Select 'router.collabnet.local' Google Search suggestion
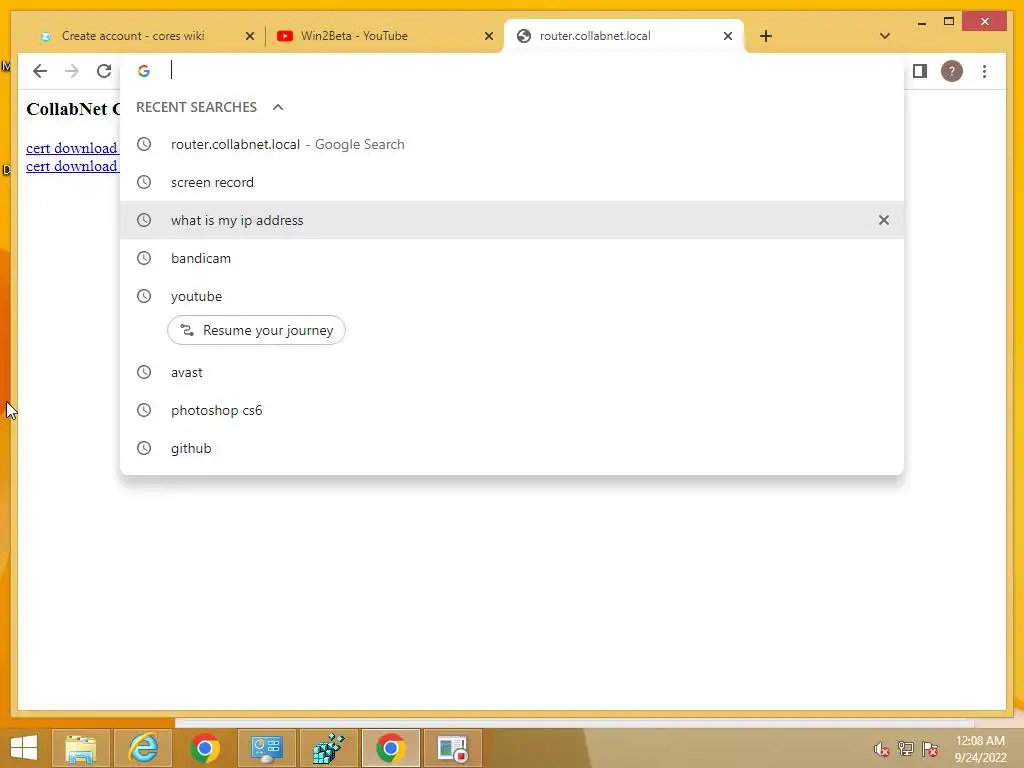 click(512, 144)
